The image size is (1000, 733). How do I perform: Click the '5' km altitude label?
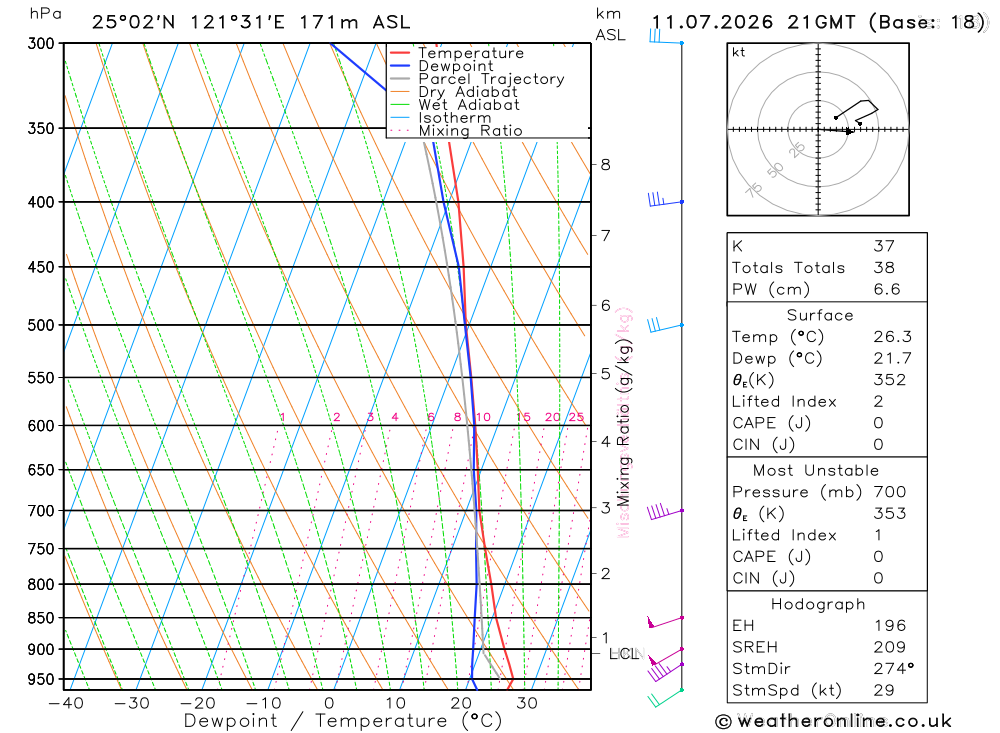(605, 373)
